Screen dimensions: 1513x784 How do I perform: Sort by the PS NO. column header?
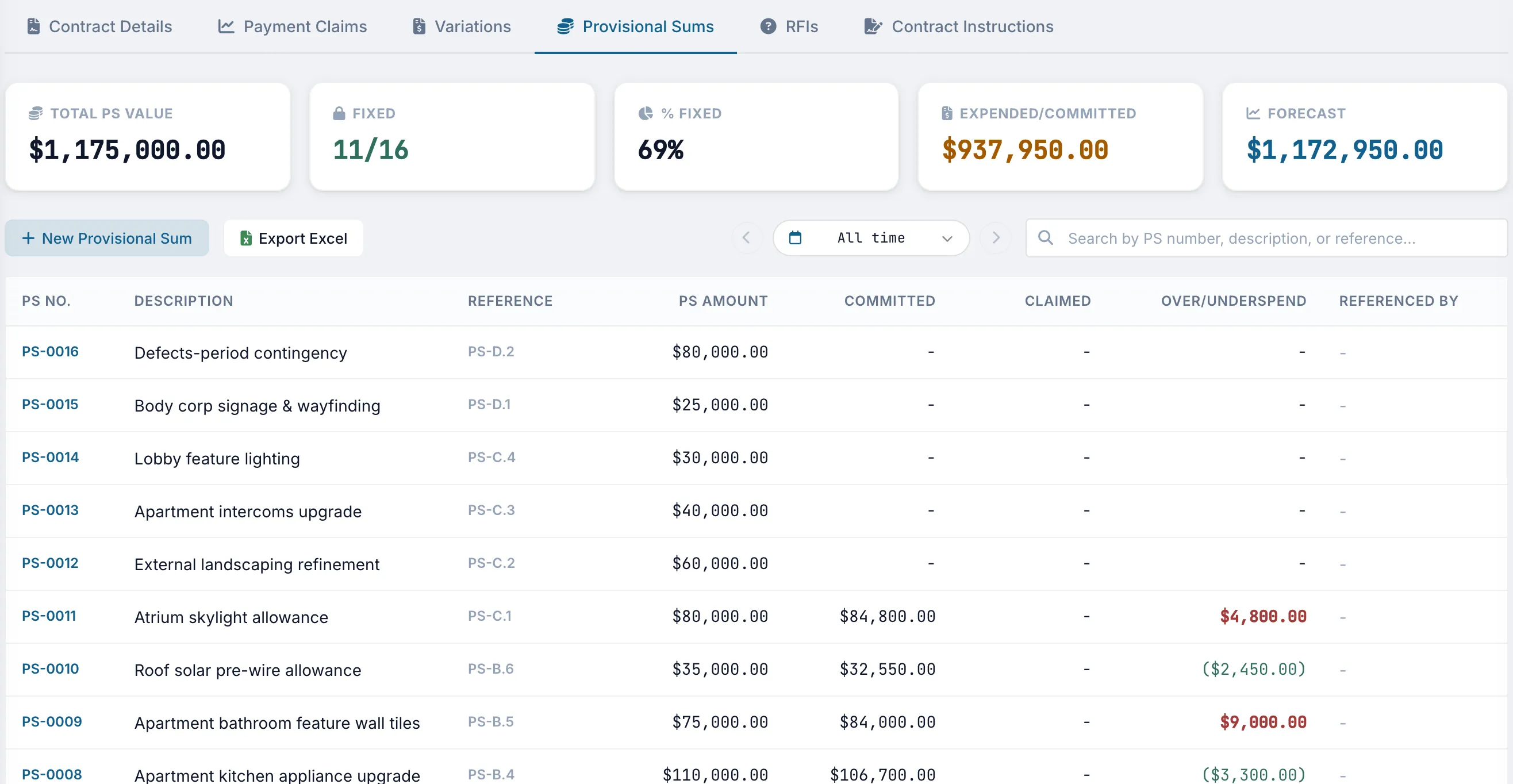(47, 301)
